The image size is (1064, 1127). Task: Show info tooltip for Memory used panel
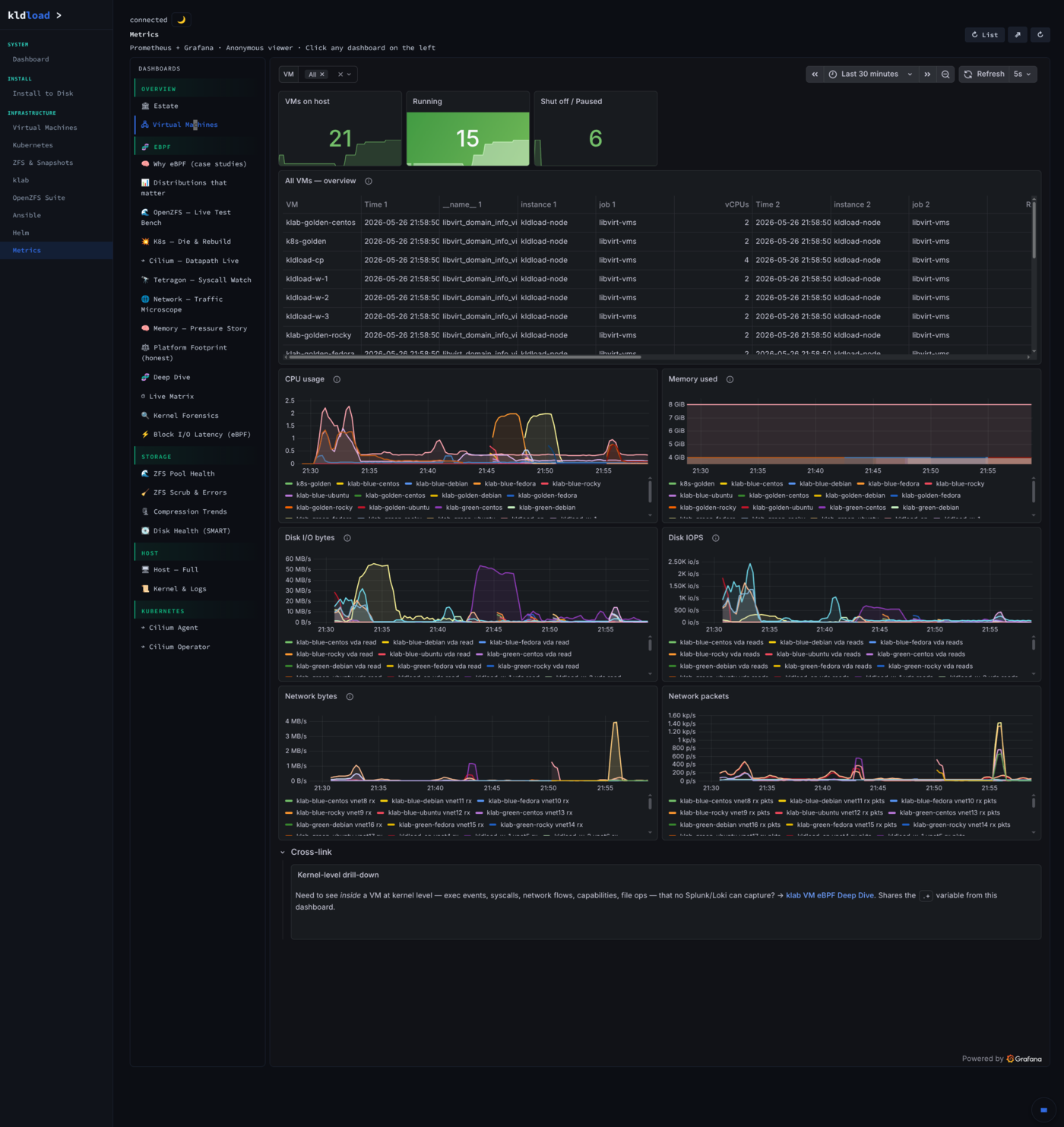730,379
